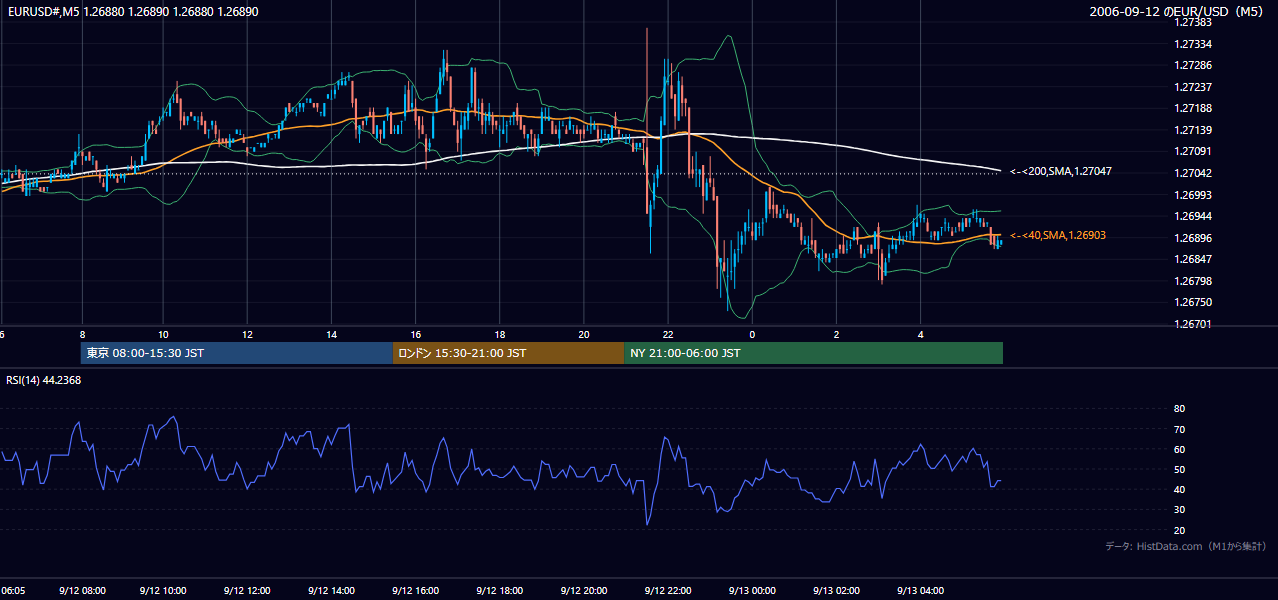Click the 9/12 12:00 time axis label
Image resolution: width=1278 pixels, height=600 pixels.
point(248,591)
